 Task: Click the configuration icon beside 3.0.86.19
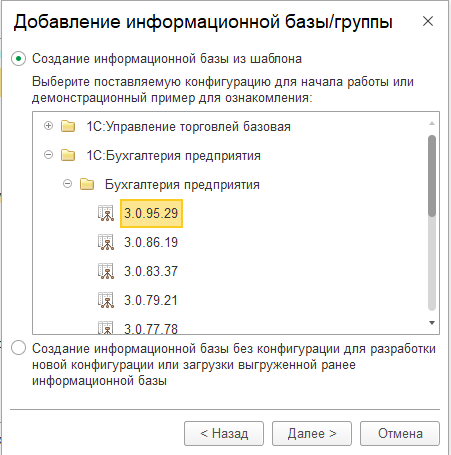[106, 242]
